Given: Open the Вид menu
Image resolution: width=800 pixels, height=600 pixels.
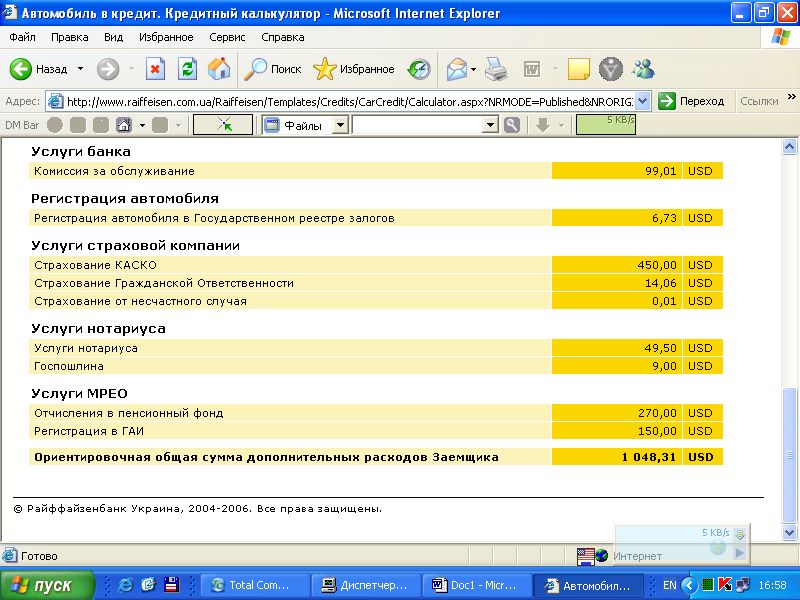Looking at the screenshot, I should click(113, 37).
